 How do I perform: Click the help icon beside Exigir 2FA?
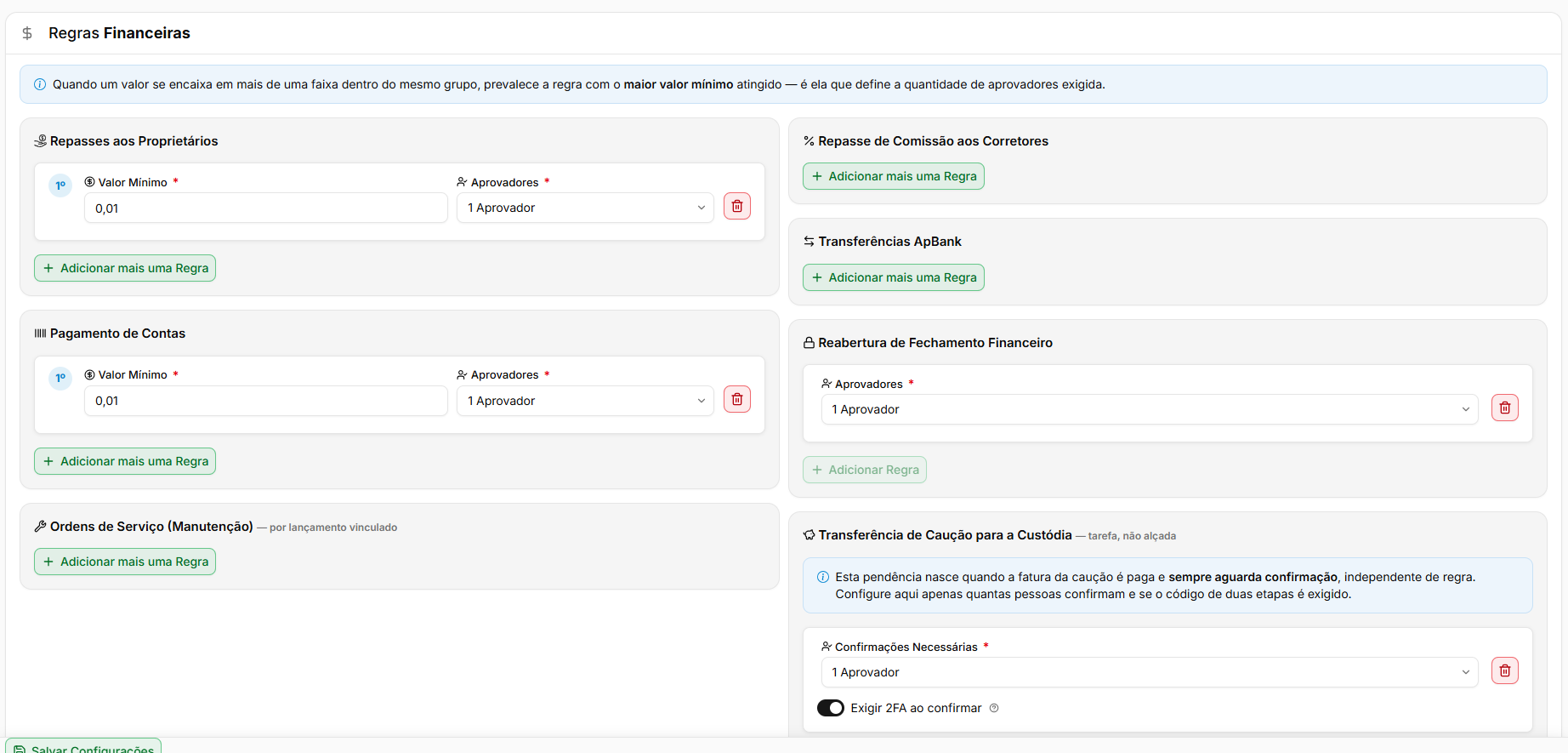[x=994, y=708]
